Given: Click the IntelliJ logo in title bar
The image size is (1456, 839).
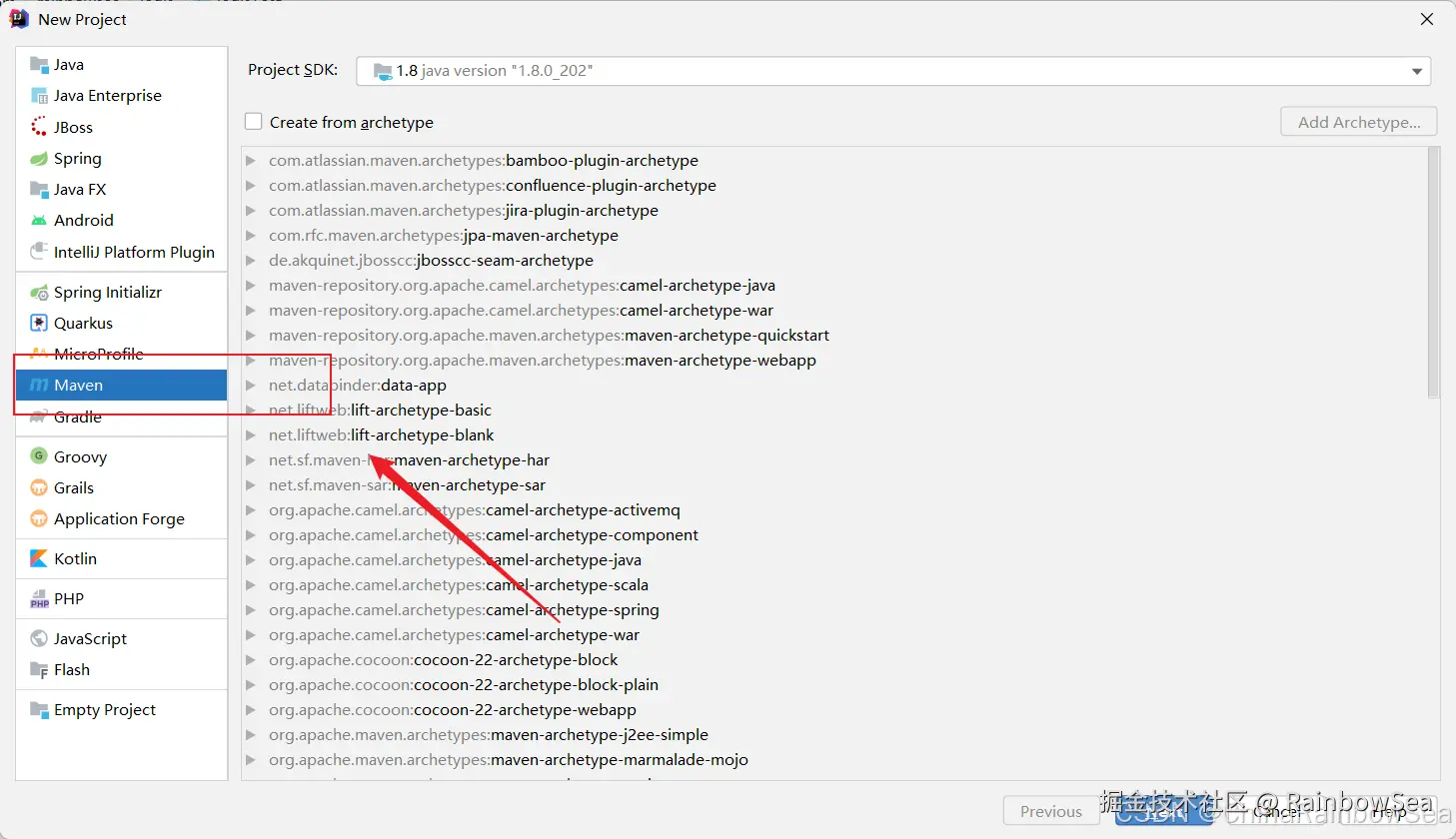Looking at the screenshot, I should [18, 19].
